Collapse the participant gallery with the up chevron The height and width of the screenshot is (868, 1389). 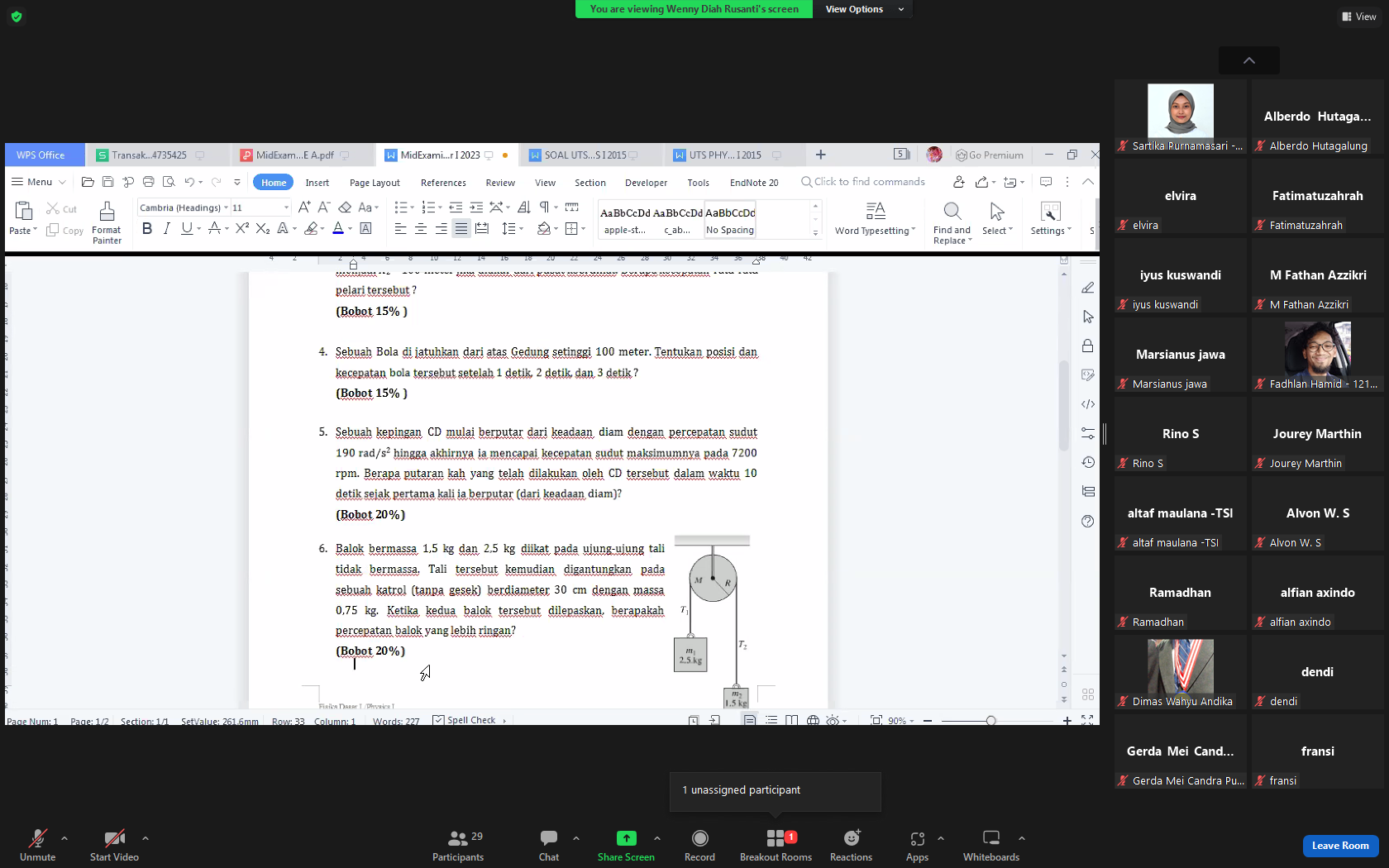(1249, 60)
